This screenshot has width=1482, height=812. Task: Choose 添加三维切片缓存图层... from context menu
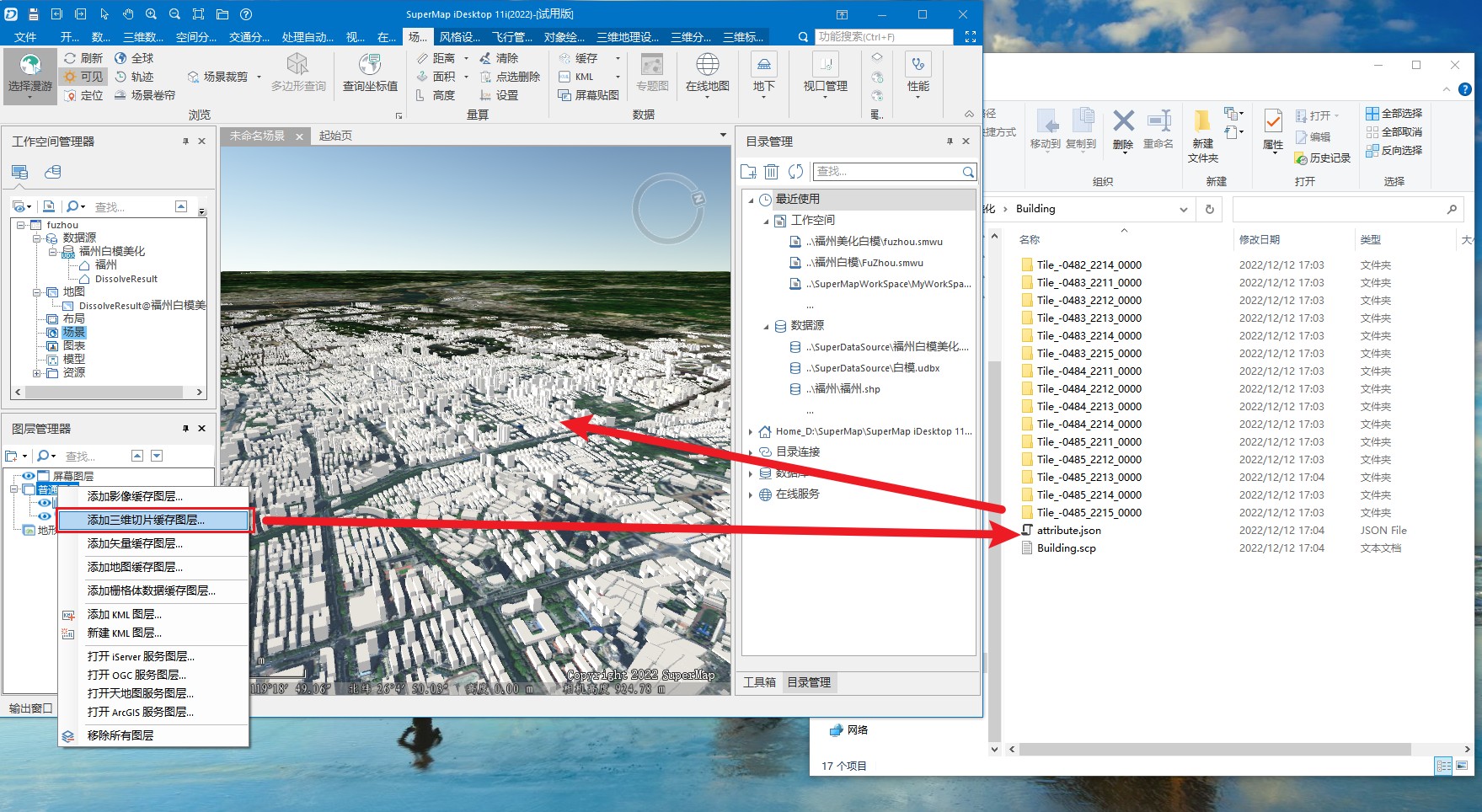coord(154,520)
